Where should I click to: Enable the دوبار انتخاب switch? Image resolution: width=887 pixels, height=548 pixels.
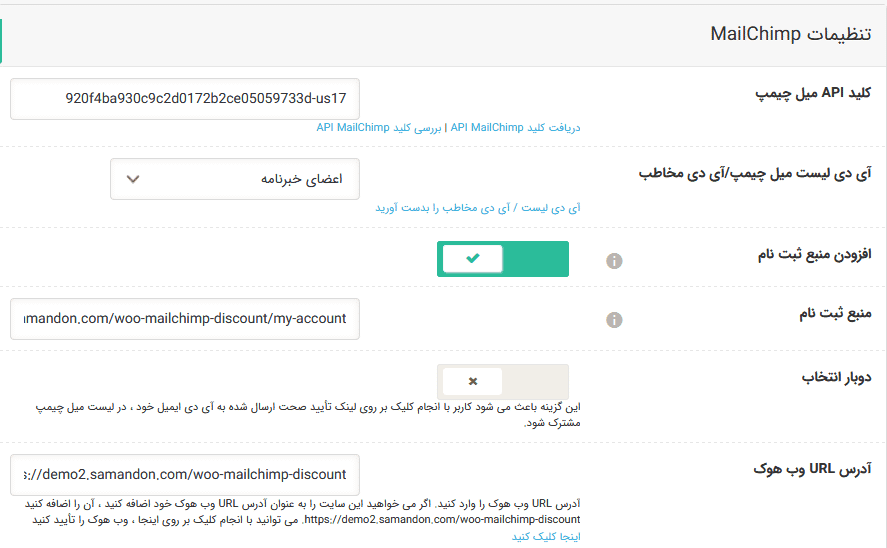[x=502, y=381]
